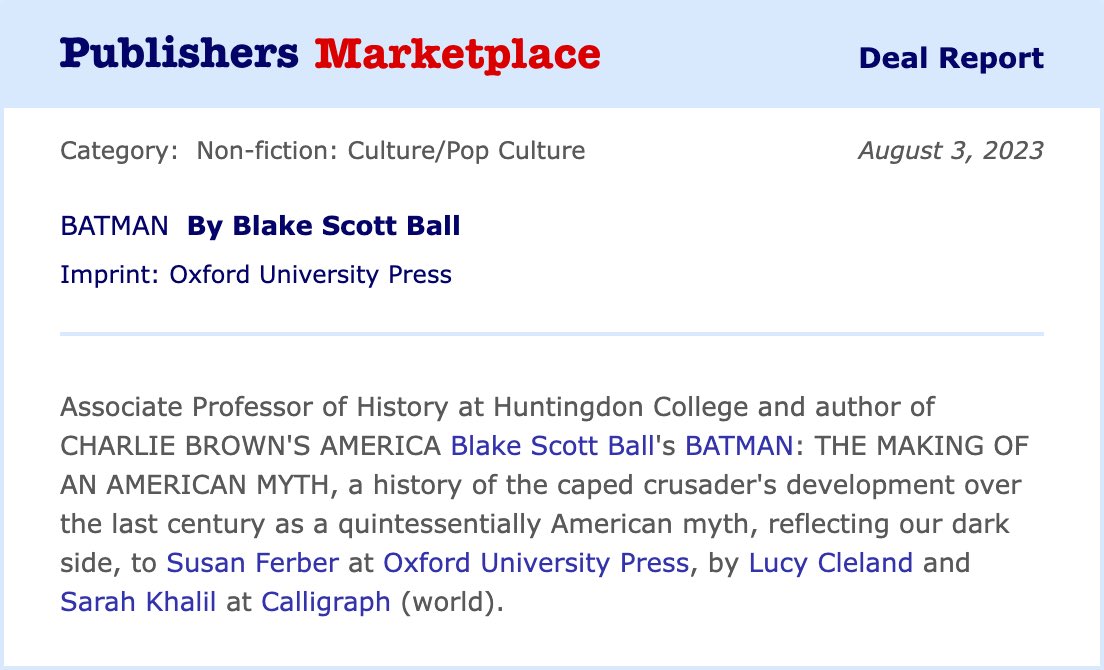Click the Publishers Marketplace logo
Image resolution: width=1104 pixels, height=670 pixels.
point(330,55)
